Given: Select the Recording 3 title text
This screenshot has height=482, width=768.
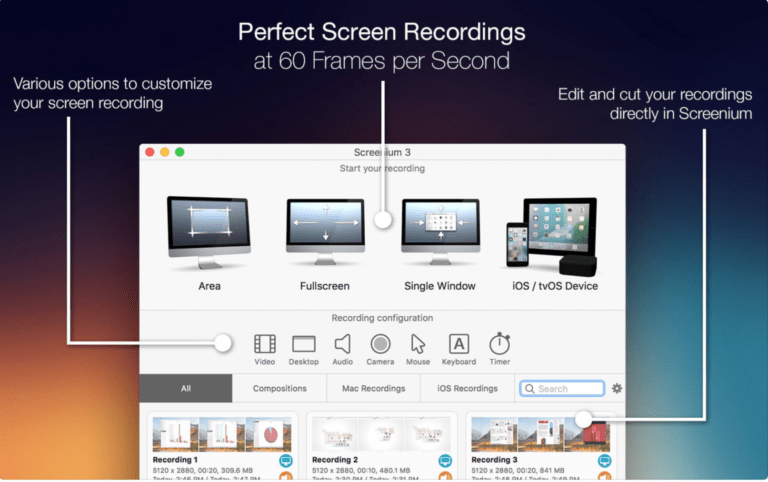Looking at the screenshot, I should tap(494, 460).
